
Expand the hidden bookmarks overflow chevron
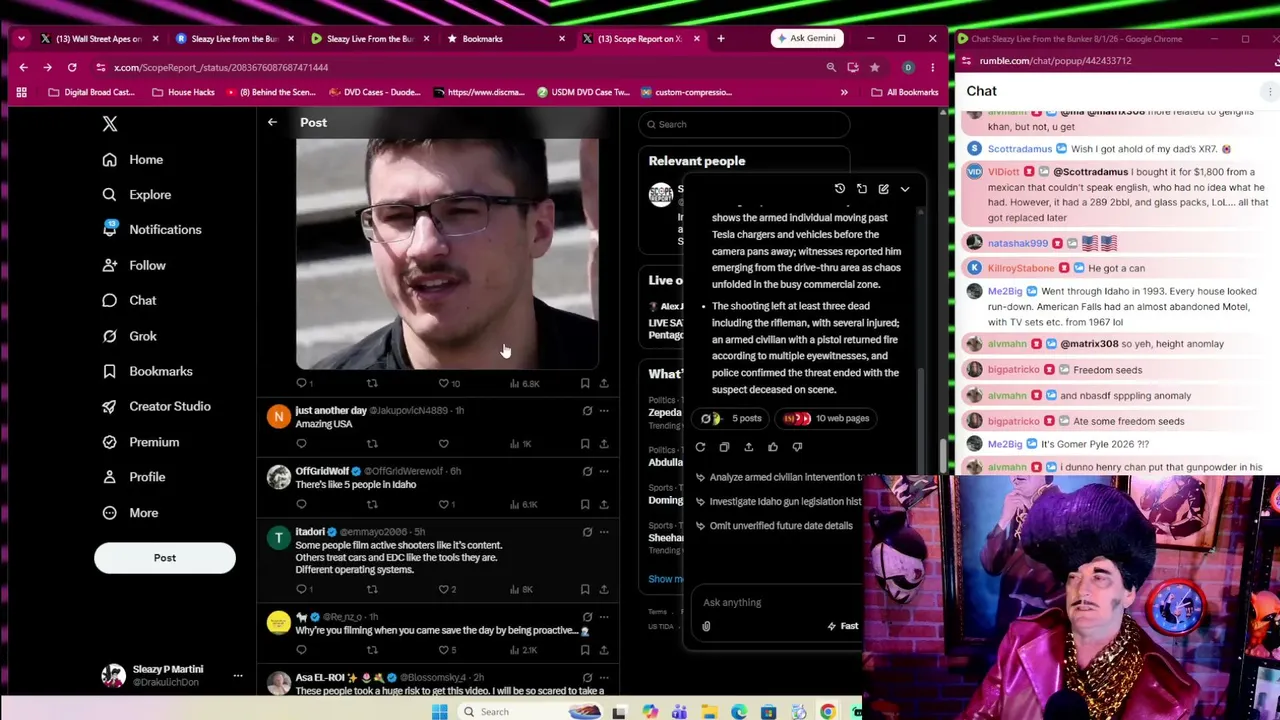tap(844, 92)
